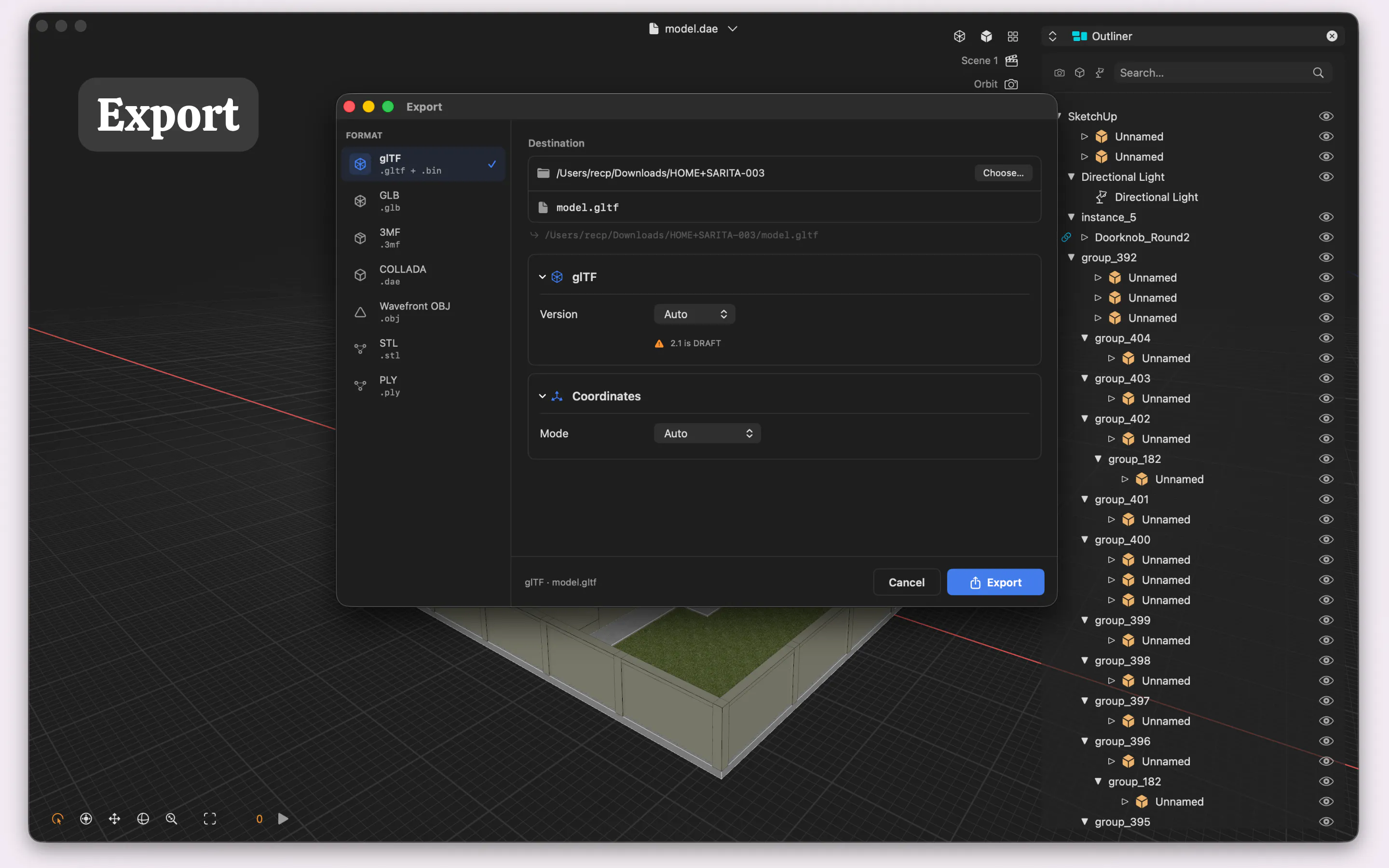Image resolution: width=1389 pixels, height=868 pixels.
Task: Open the Coordinates Mode Auto dropdown
Action: (x=707, y=434)
